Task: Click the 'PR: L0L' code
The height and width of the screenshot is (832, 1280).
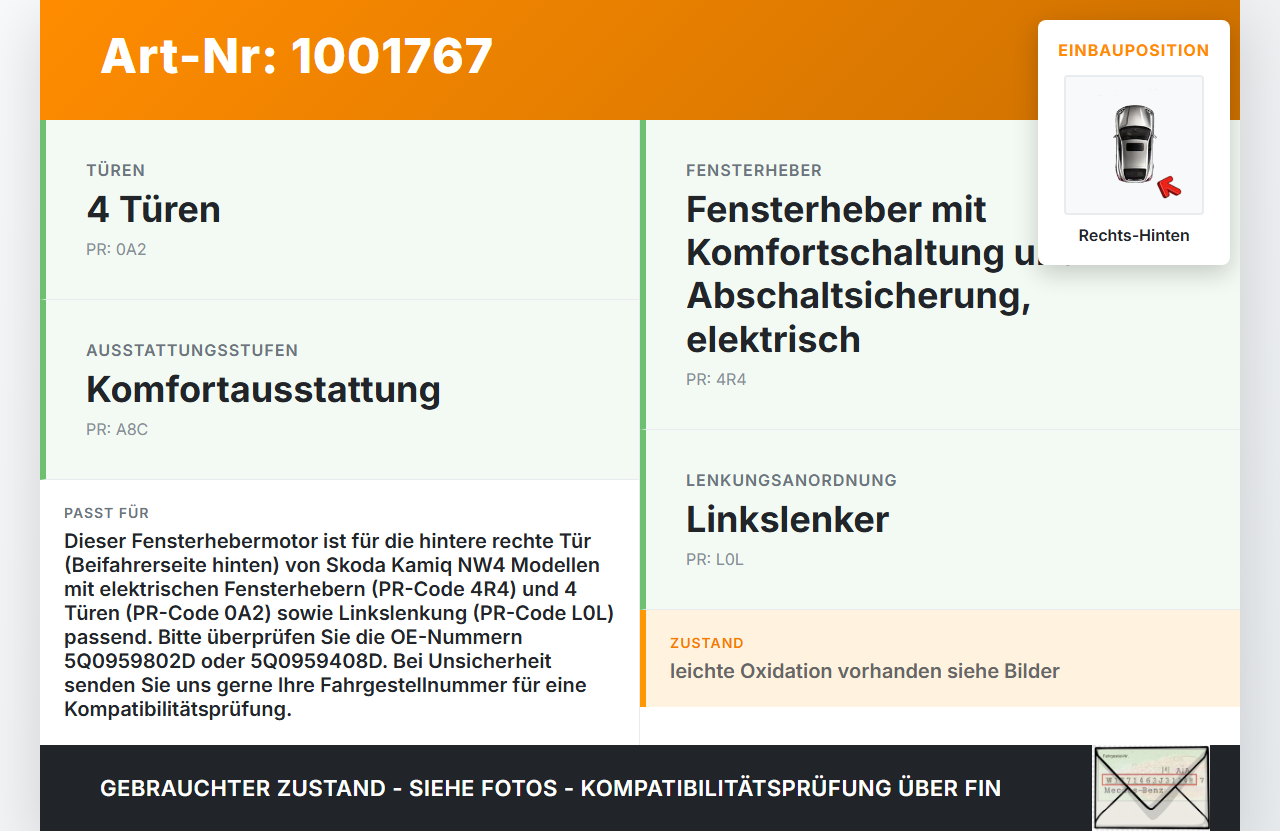Action: coord(715,559)
